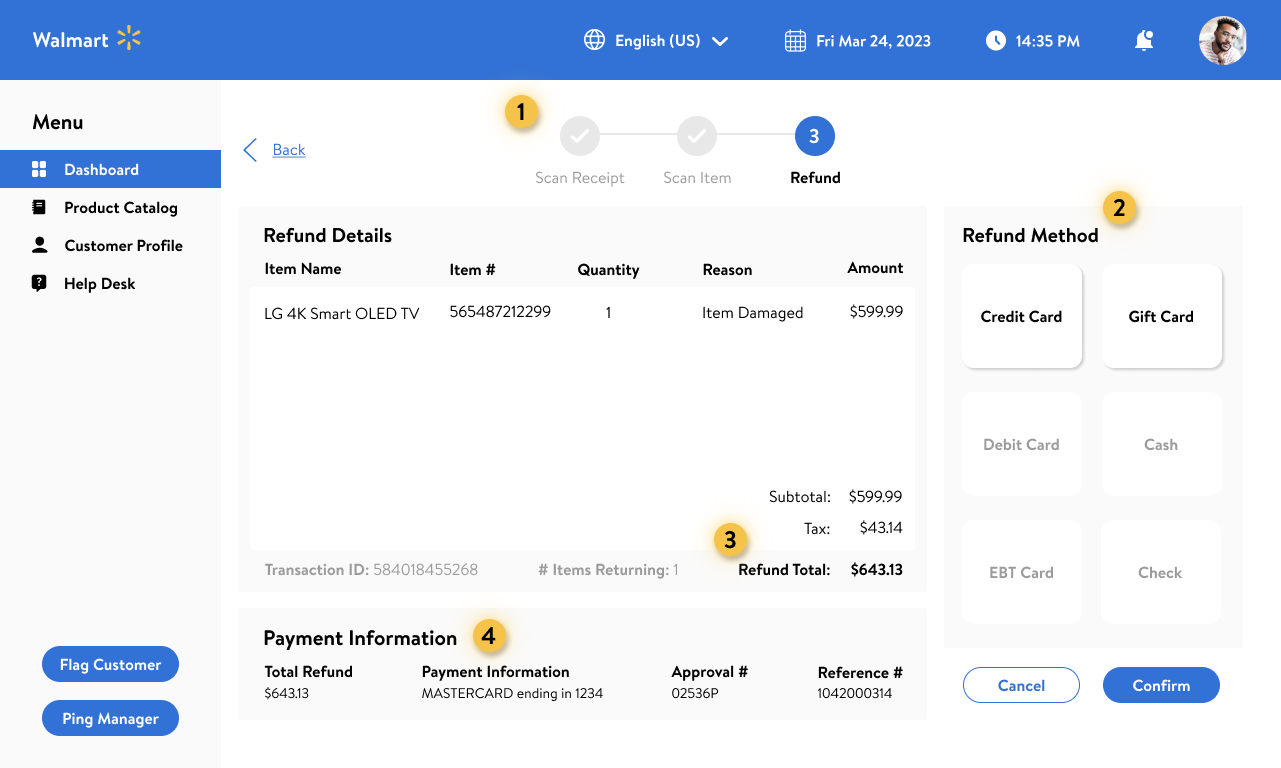This screenshot has height=768, width=1281.
Task: Click the item amount $599.99 in the table row
Action: click(x=876, y=311)
